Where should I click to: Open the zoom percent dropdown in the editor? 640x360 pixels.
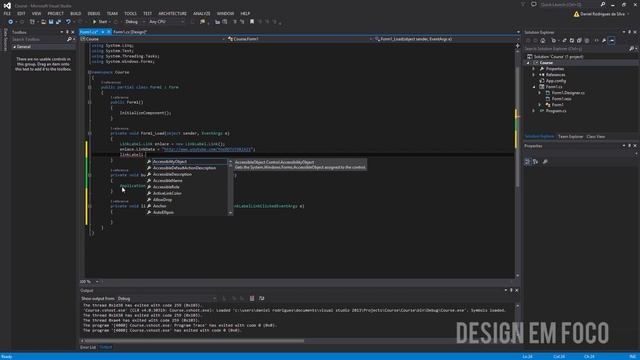pos(97,282)
